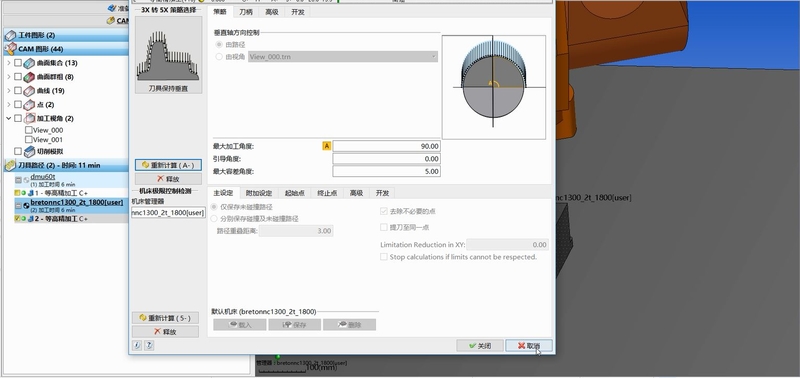Click the 关闭 button

480,345
